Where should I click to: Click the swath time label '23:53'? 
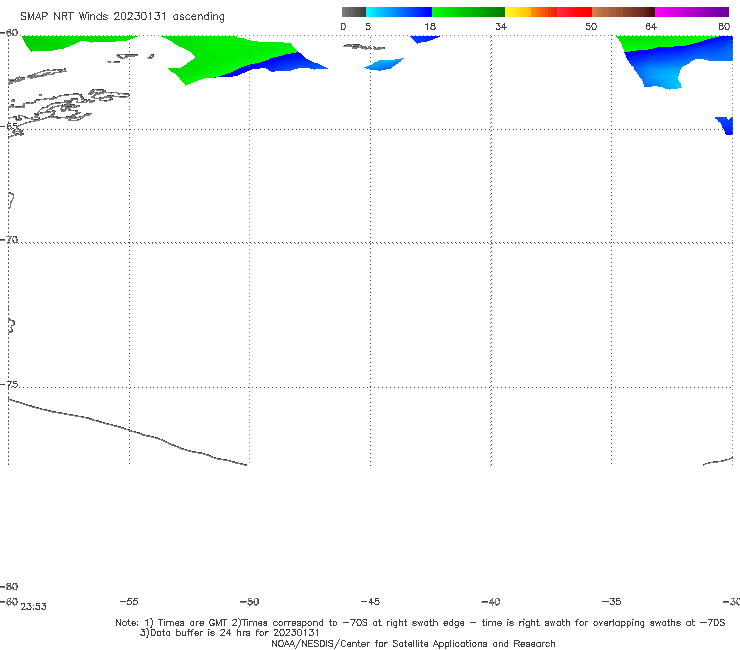pos(34,607)
